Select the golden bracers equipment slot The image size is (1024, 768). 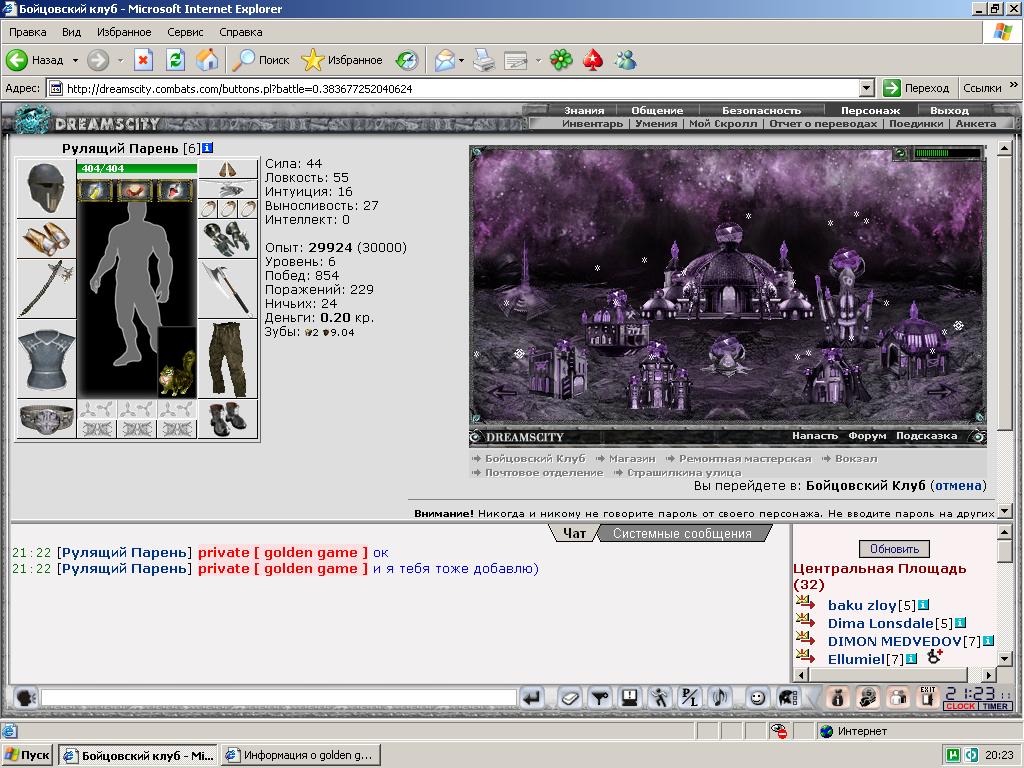(46, 239)
